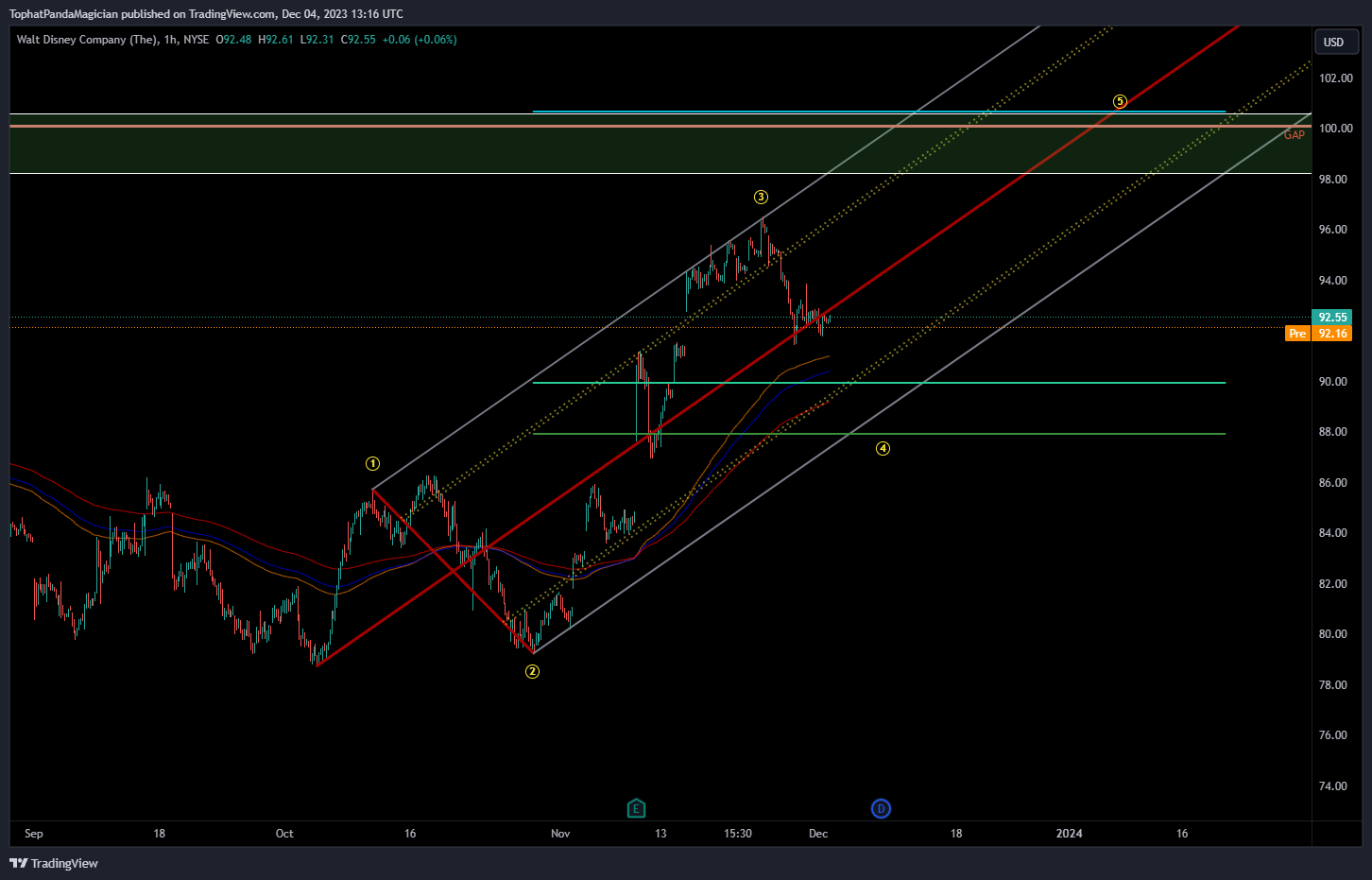Click the published-by TophatPandaMagician caption
The image size is (1372, 880).
click(x=206, y=14)
